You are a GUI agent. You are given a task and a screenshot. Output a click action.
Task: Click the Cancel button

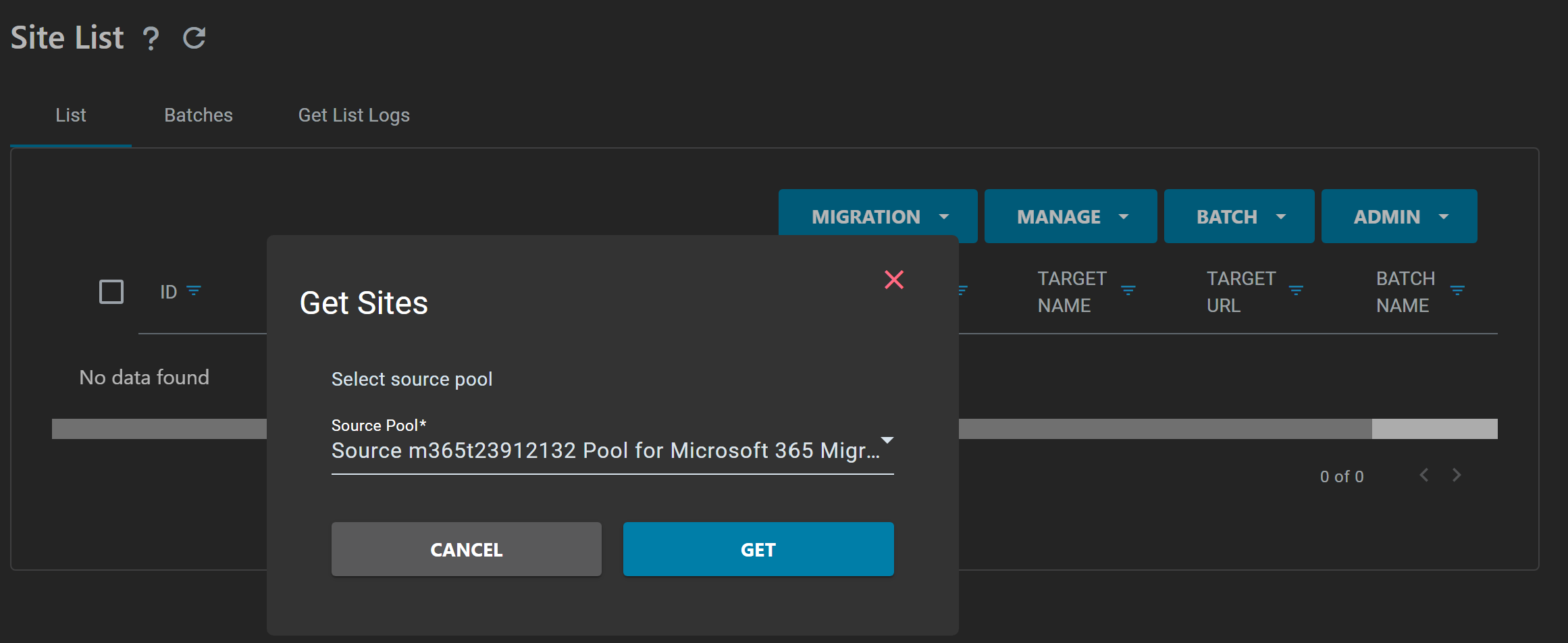pos(467,549)
